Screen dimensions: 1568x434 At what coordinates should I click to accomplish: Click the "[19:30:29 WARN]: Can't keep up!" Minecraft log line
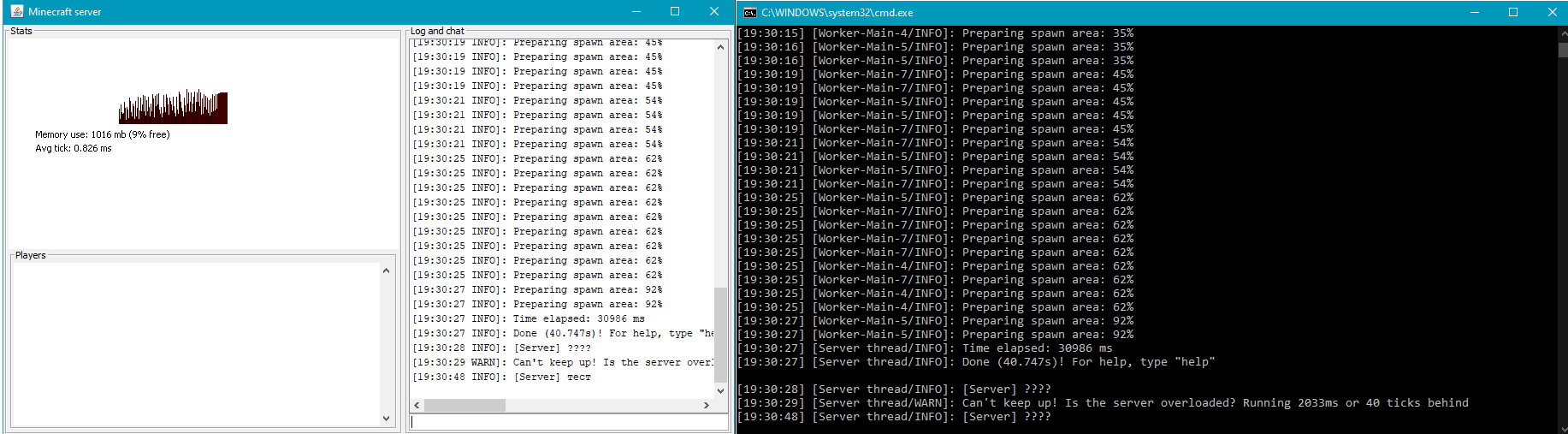563,362
